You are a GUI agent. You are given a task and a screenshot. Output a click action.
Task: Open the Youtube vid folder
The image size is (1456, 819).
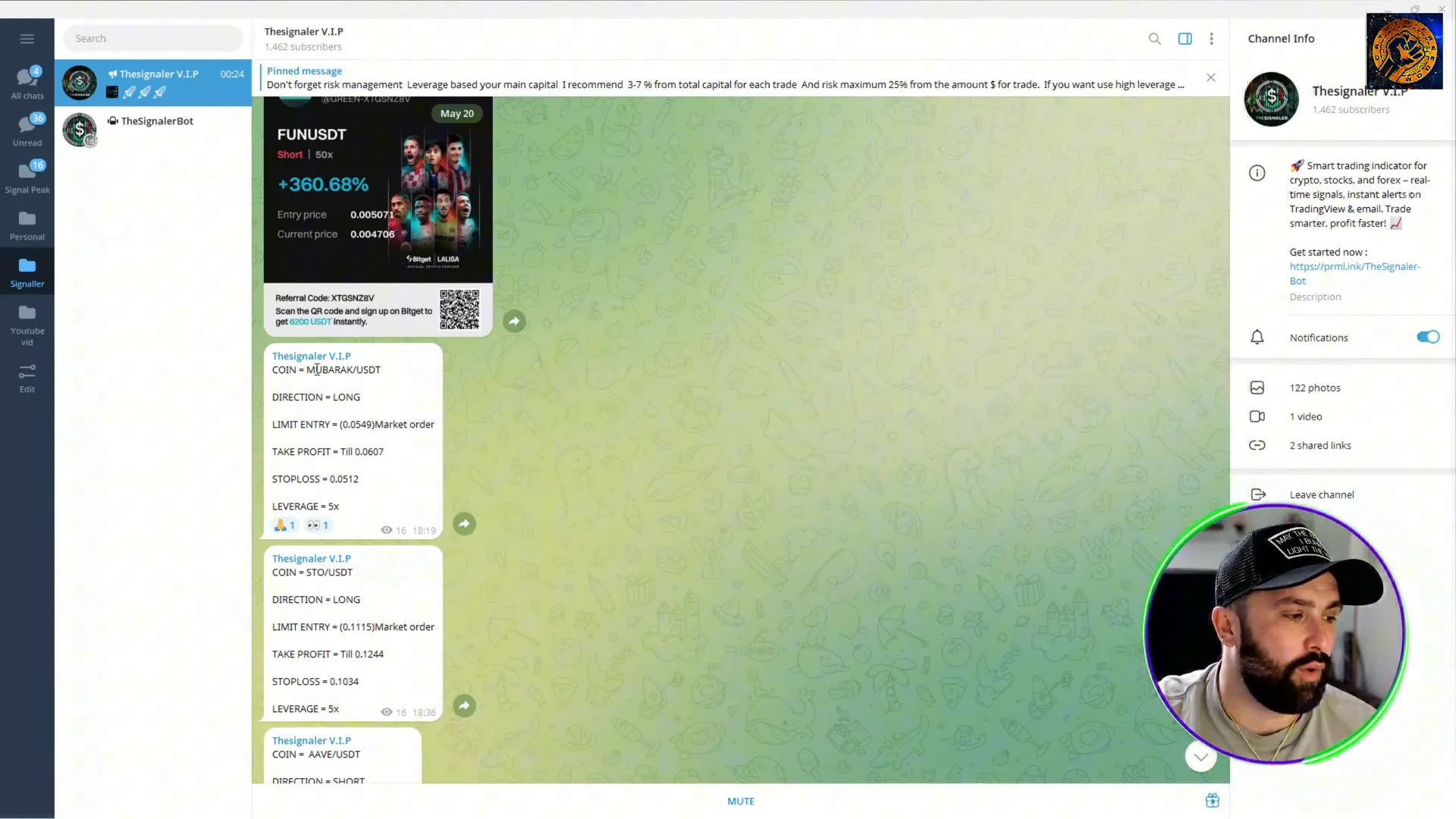[27, 325]
